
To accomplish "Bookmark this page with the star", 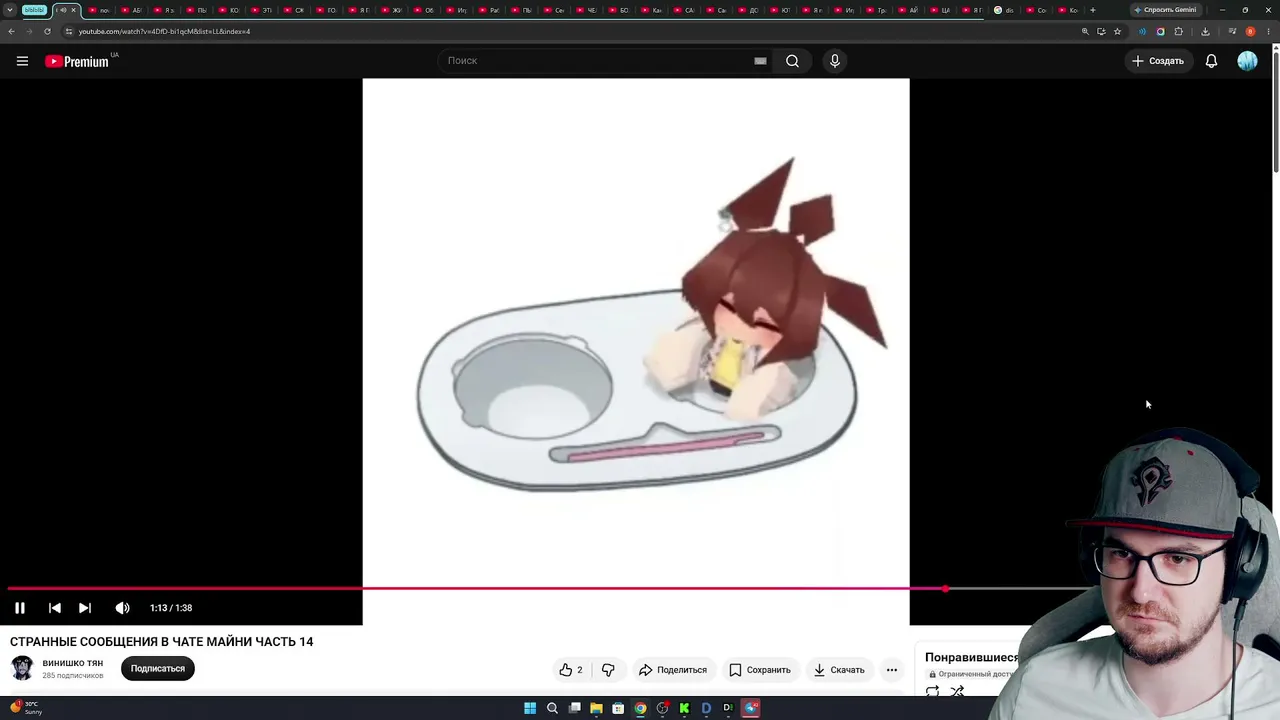I will tap(1117, 31).
